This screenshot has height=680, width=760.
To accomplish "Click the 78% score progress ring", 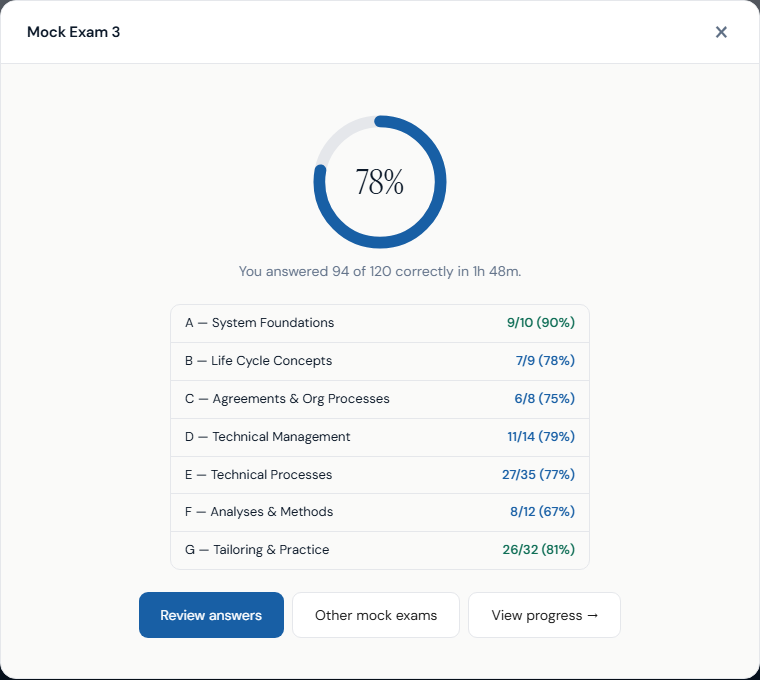I will pyautogui.click(x=380, y=182).
